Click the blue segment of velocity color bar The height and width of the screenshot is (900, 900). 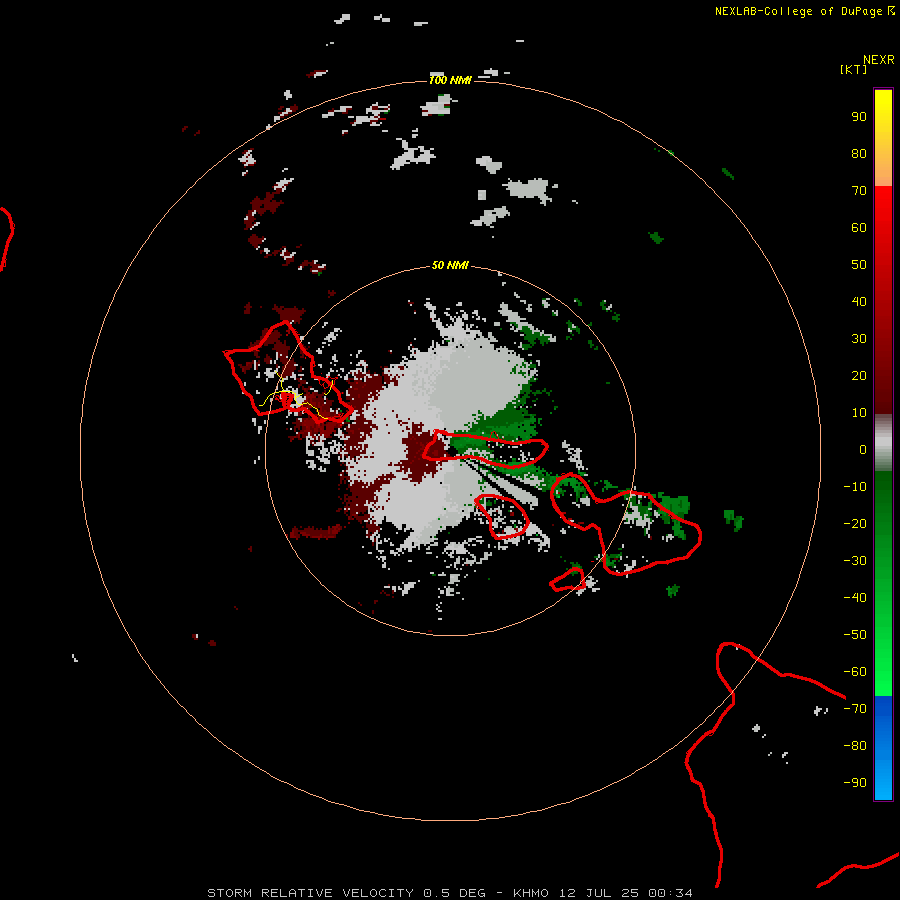(x=883, y=748)
